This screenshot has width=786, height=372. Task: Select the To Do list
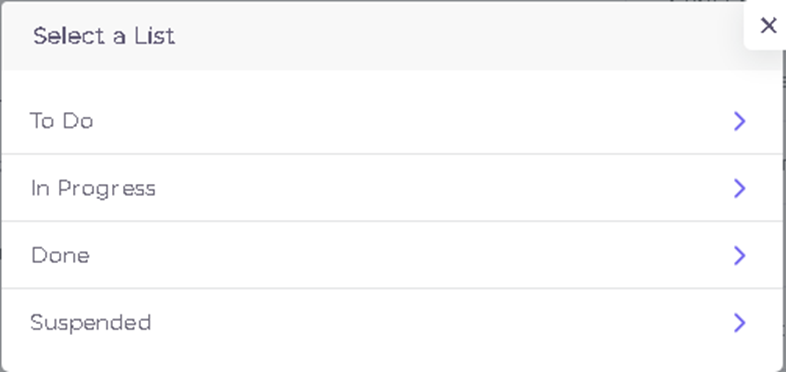(x=391, y=121)
